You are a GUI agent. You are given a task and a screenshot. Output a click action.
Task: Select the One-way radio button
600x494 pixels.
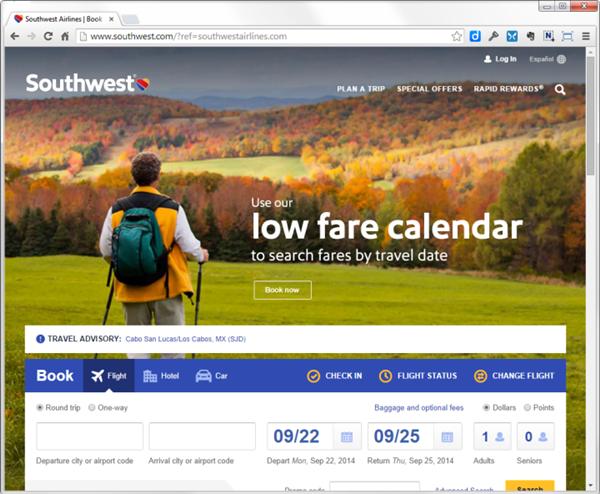(x=91, y=408)
